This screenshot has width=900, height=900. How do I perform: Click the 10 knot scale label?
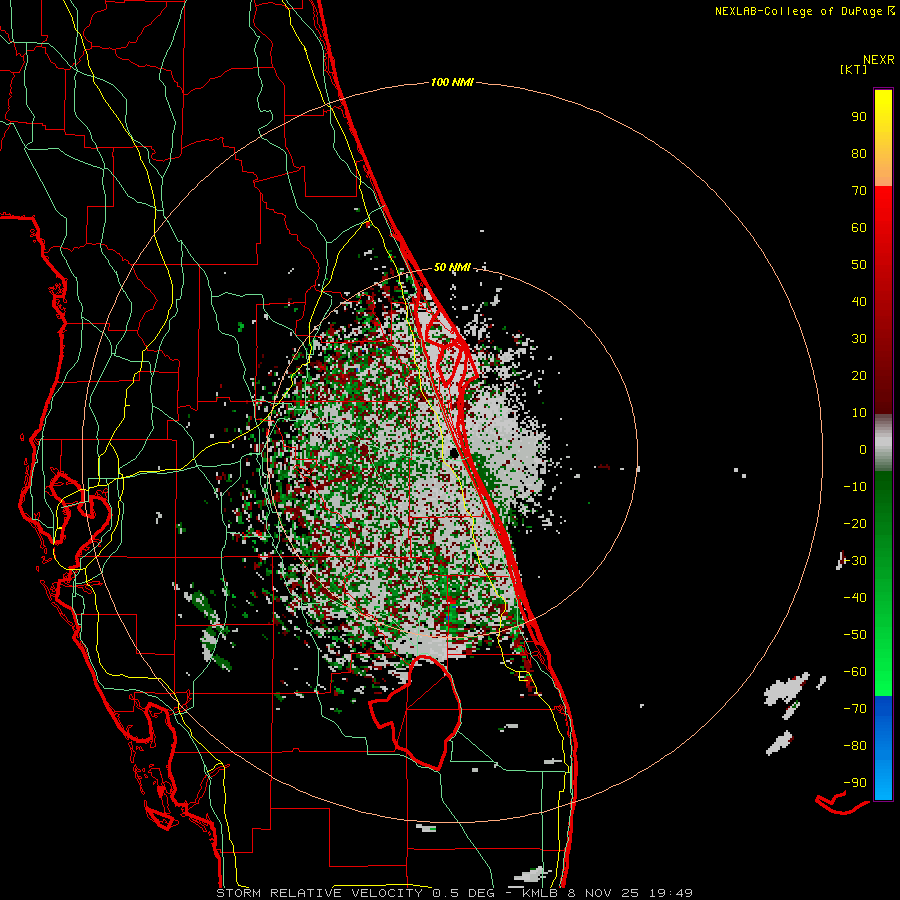[859, 413]
